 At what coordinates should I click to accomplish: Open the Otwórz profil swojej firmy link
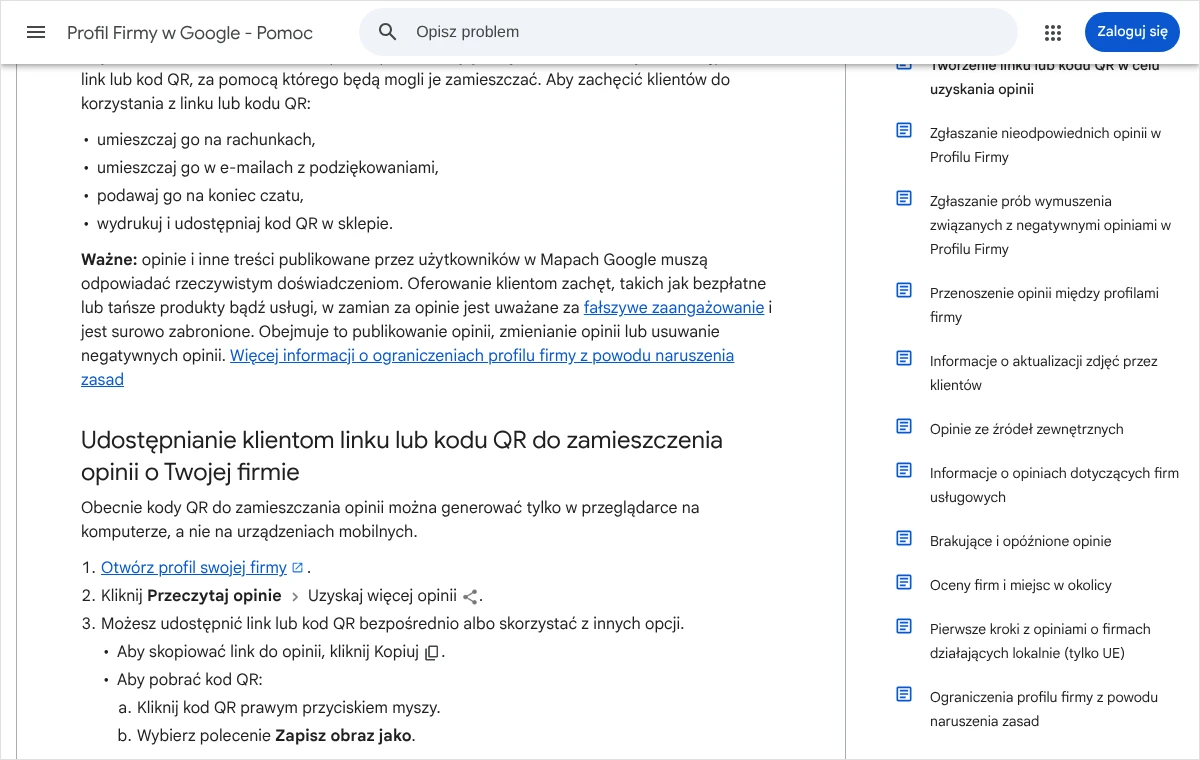click(194, 568)
